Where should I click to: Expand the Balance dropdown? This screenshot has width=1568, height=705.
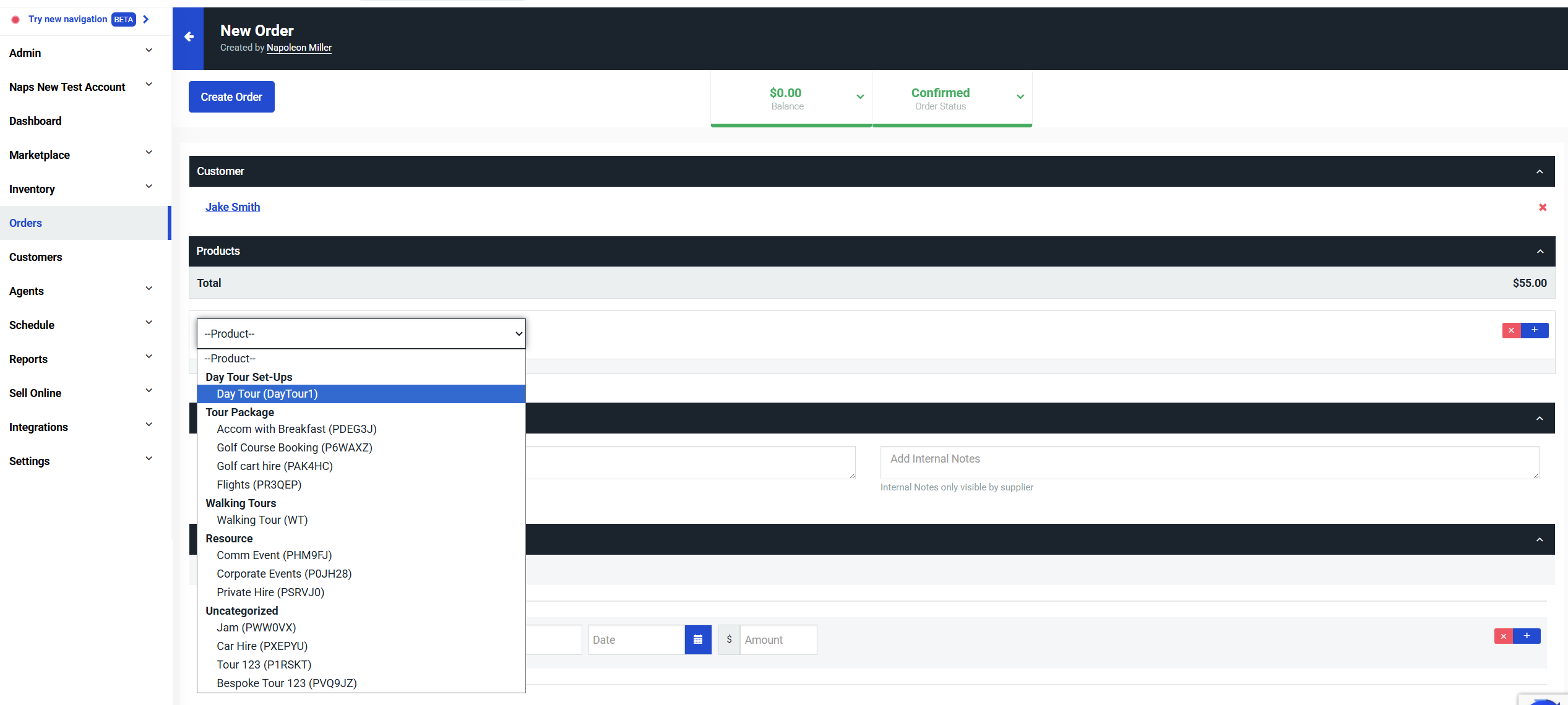860,96
